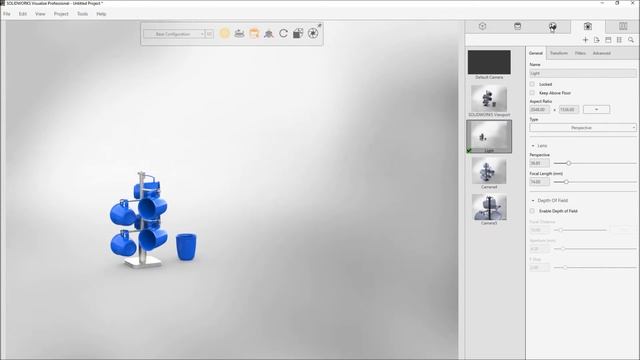This screenshot has height=360, width=640.
Task: Open the Models palette tab icon
Action: tap(482, 27)
